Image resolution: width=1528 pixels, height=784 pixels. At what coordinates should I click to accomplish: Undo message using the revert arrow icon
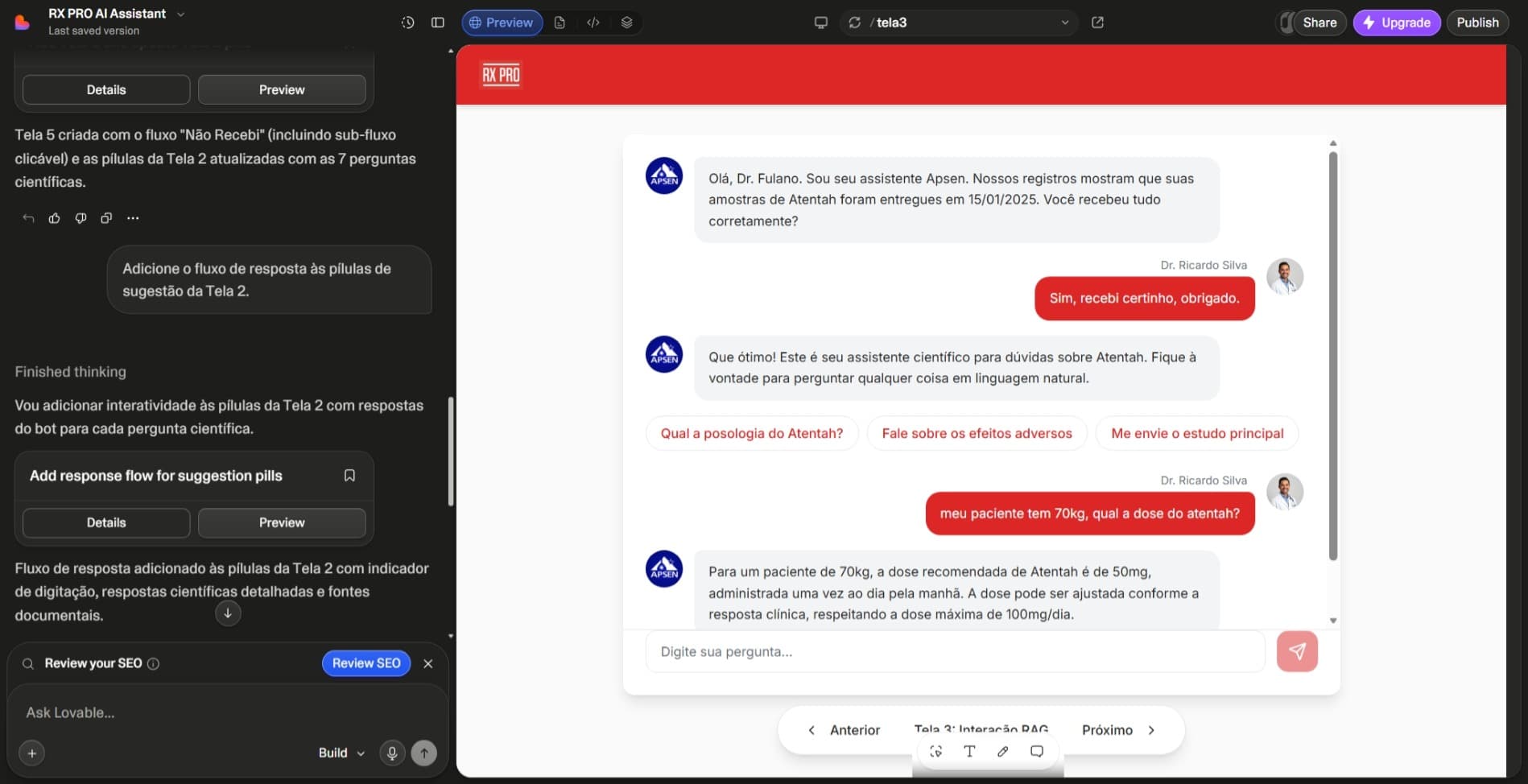[x=28, y=218]
